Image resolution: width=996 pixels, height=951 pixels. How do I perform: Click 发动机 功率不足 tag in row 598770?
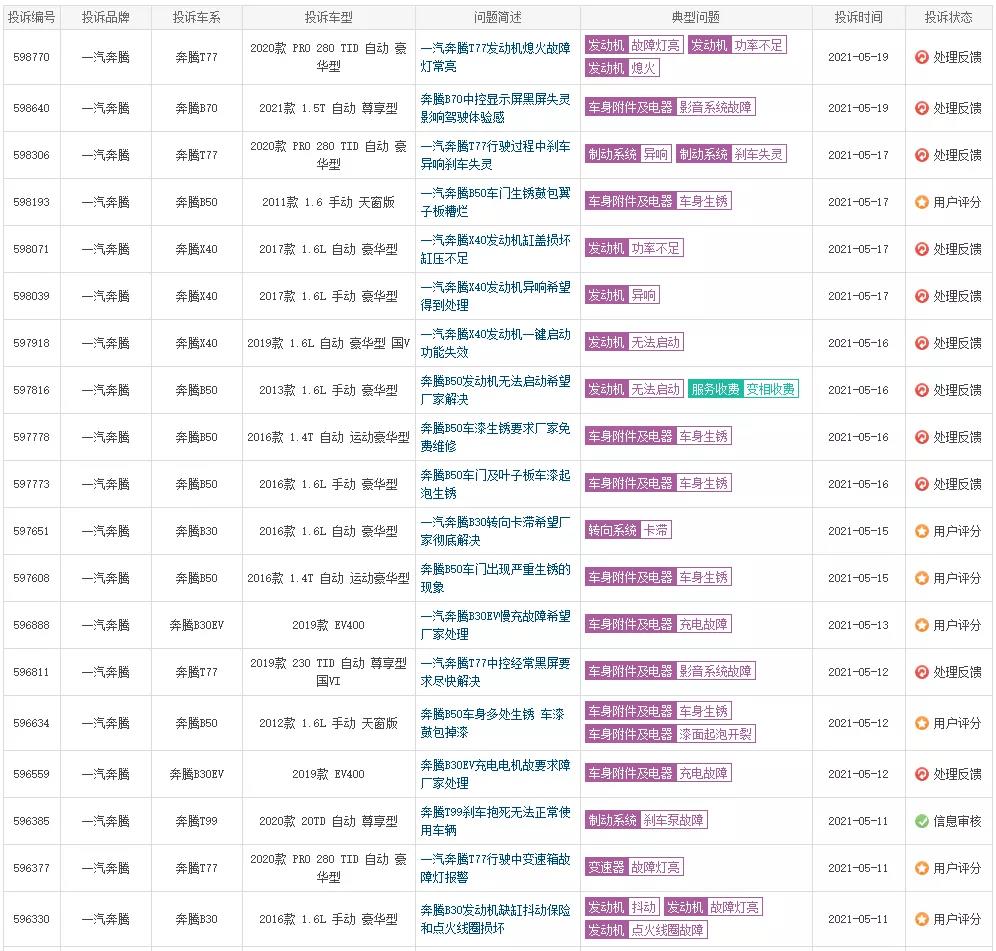coord(737,45)
